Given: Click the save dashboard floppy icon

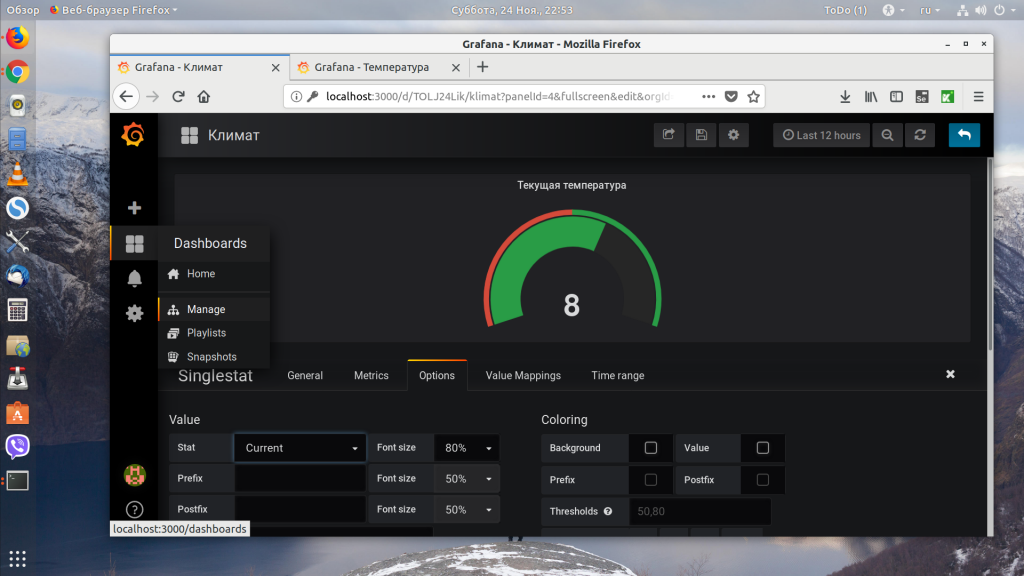Looking at the screenshot, I should click(x=701, y=135).
